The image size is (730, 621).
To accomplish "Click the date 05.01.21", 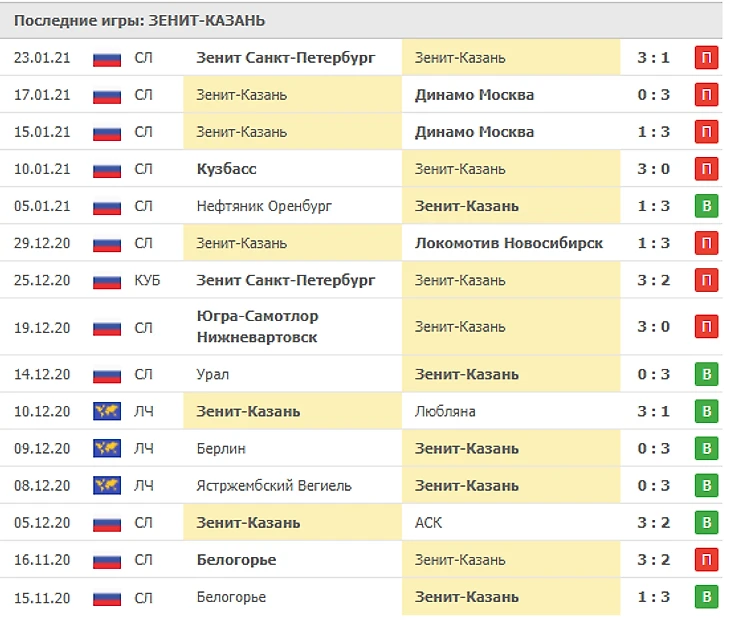I will coord(42,206).
